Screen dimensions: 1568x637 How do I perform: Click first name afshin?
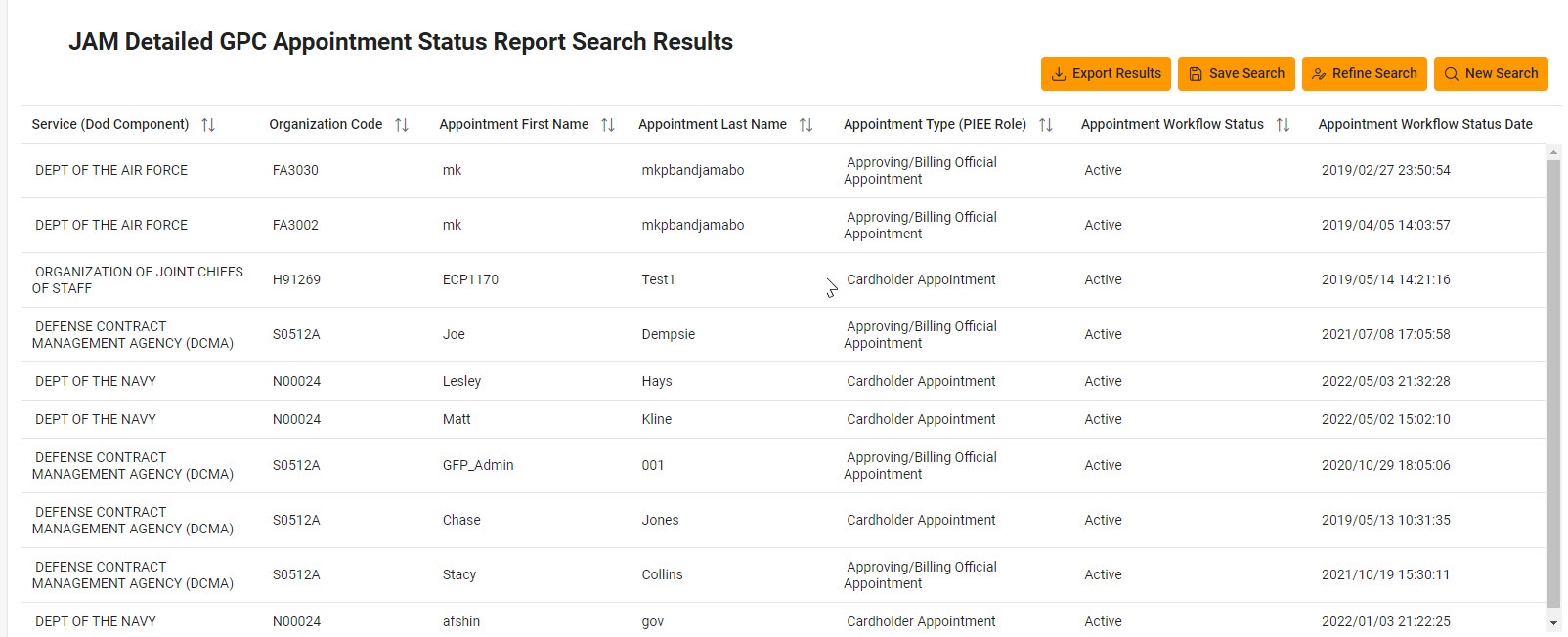(461, 621)
